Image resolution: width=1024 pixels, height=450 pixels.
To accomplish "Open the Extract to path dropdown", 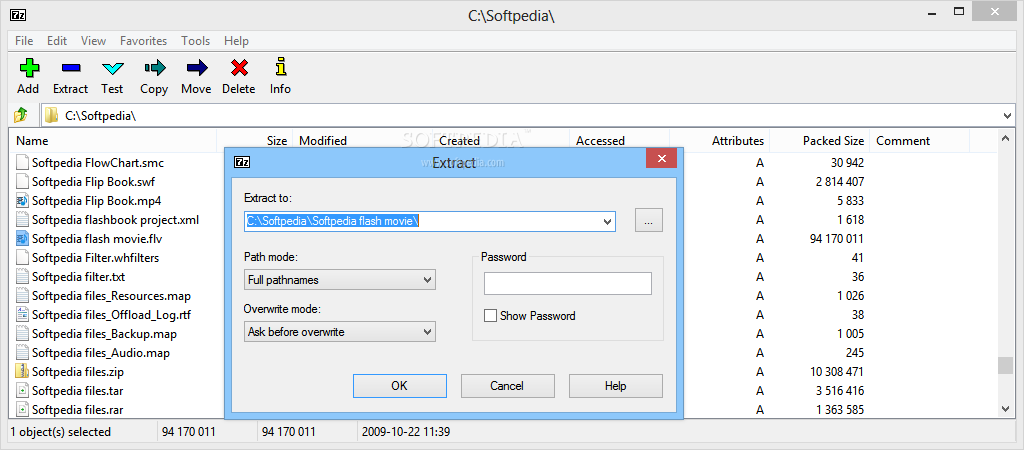I will 607,222.
